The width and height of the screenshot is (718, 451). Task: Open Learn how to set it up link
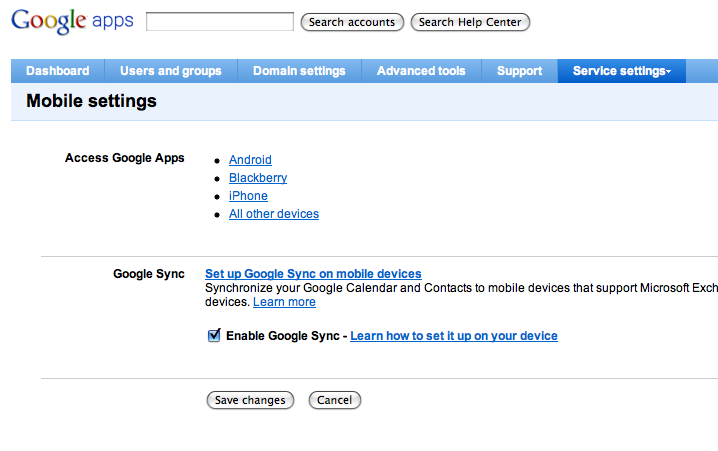pos(454,336)
